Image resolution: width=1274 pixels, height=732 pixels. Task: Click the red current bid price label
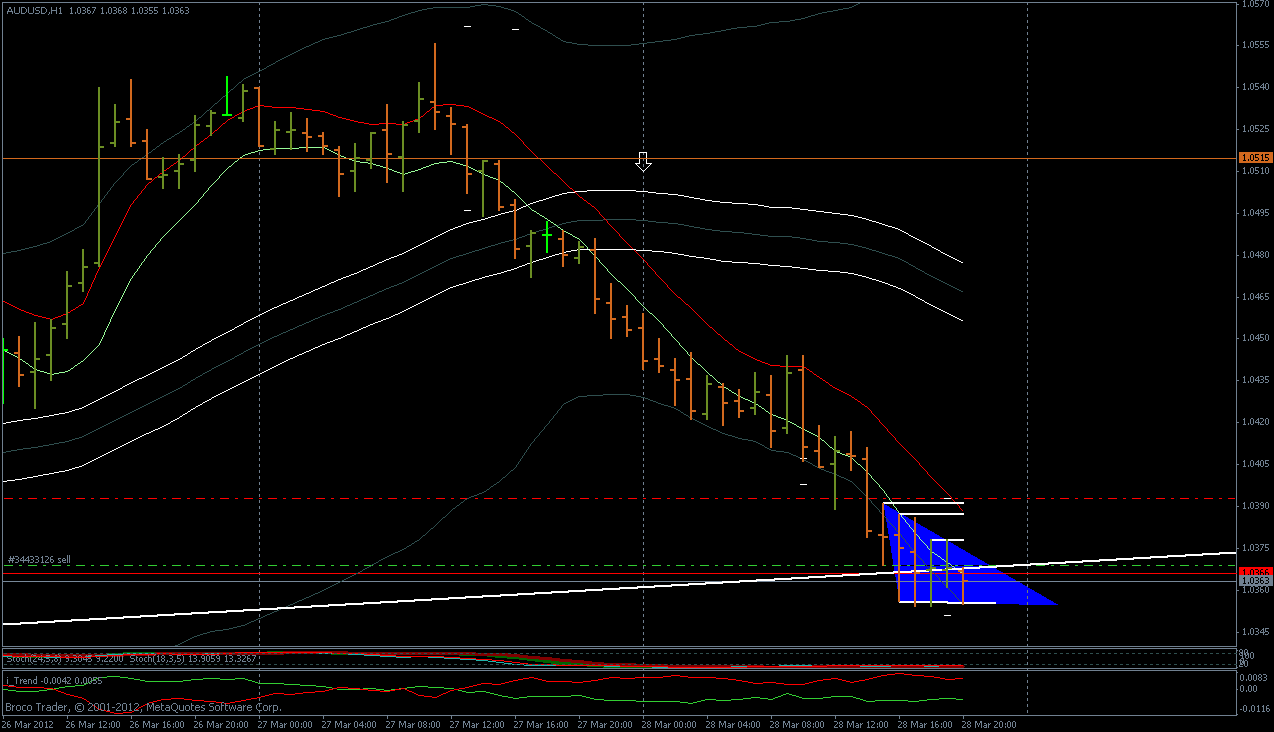[x=1255, y=571]
